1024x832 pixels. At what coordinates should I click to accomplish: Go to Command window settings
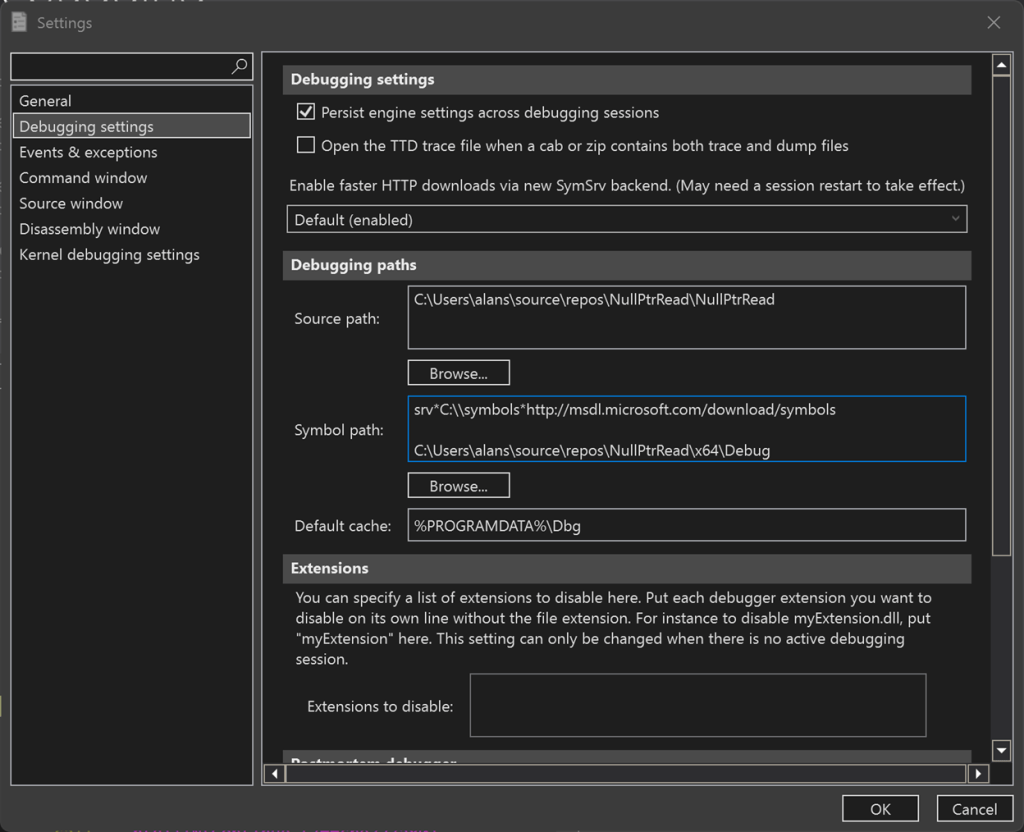(83, 178)
